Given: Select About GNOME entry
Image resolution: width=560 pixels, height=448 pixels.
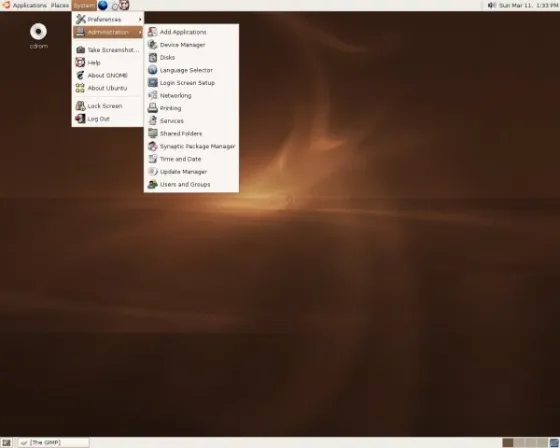Looking at the screenshot, I should (108, 75).
